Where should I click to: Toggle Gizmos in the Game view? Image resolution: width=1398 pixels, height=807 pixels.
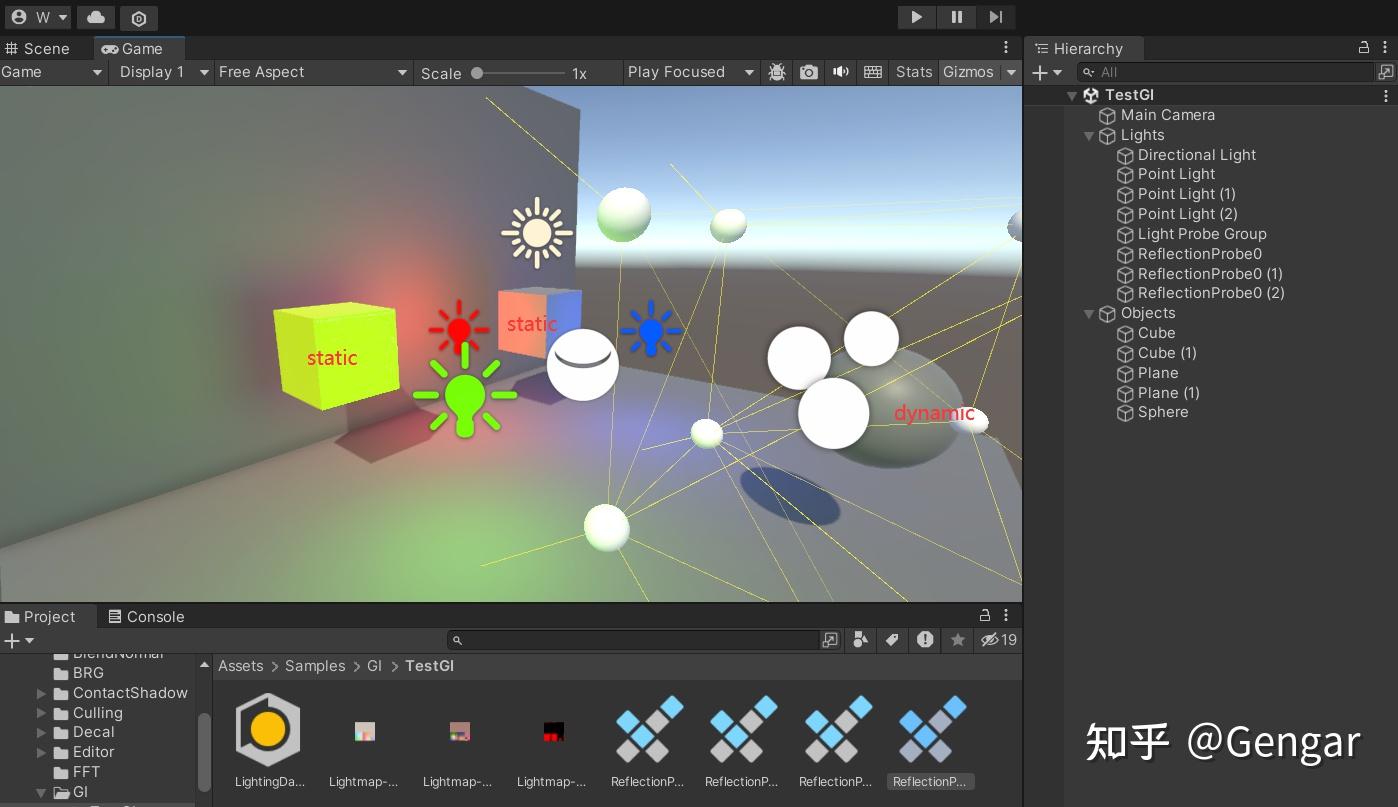(x=969, y=72)
